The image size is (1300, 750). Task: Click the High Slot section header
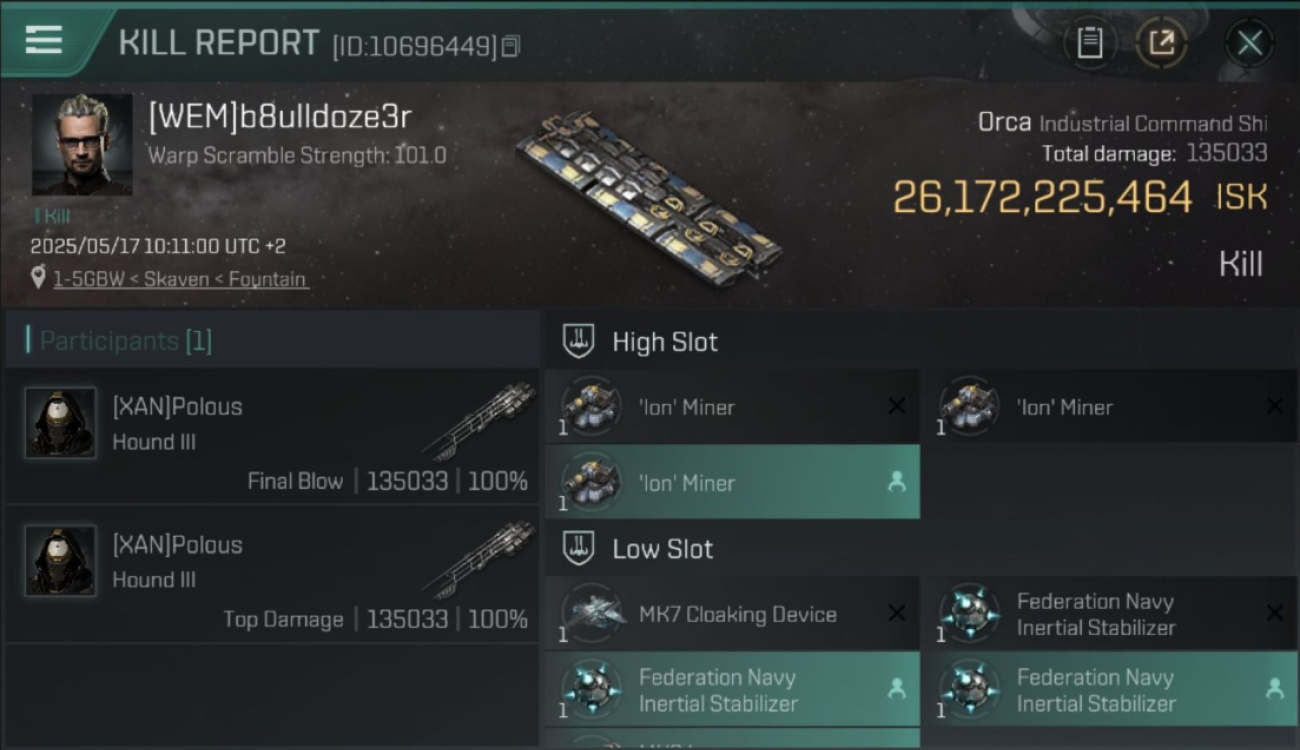(665, 342)
